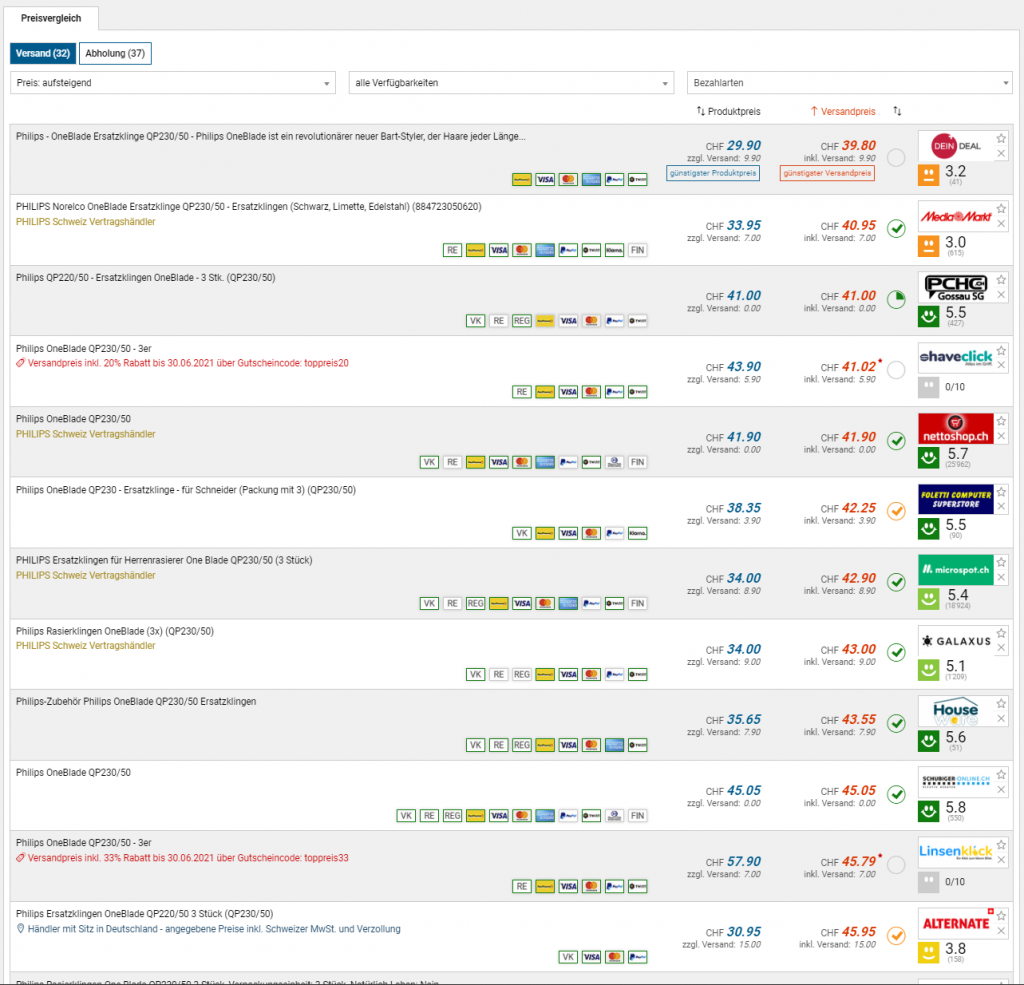Click the REG badge in the PCHC row
1024x985 pixels.
pyautogui.click(x=521, y=321)
